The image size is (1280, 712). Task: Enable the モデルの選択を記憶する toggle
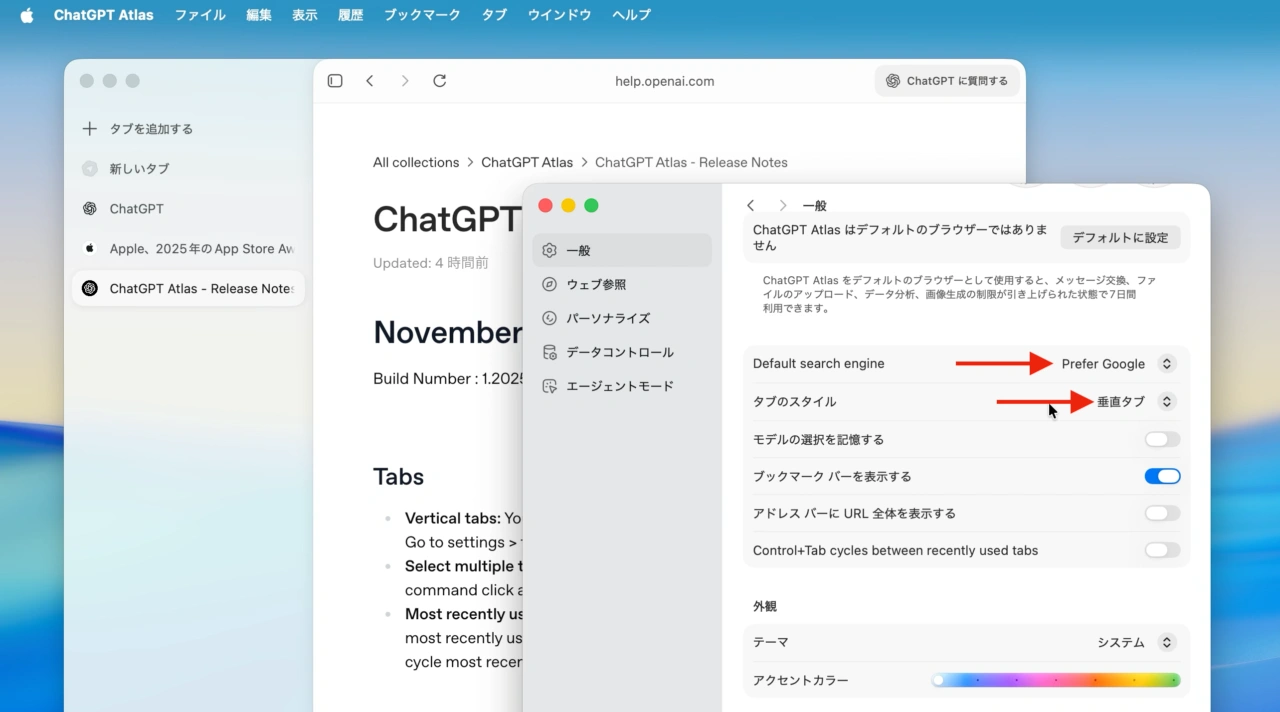1161,438
